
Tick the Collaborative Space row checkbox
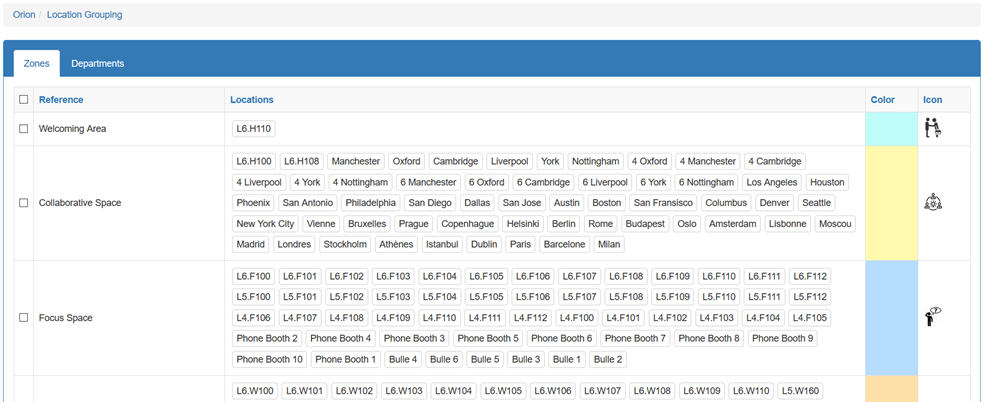pyautogui.click(x=24, y=203)
